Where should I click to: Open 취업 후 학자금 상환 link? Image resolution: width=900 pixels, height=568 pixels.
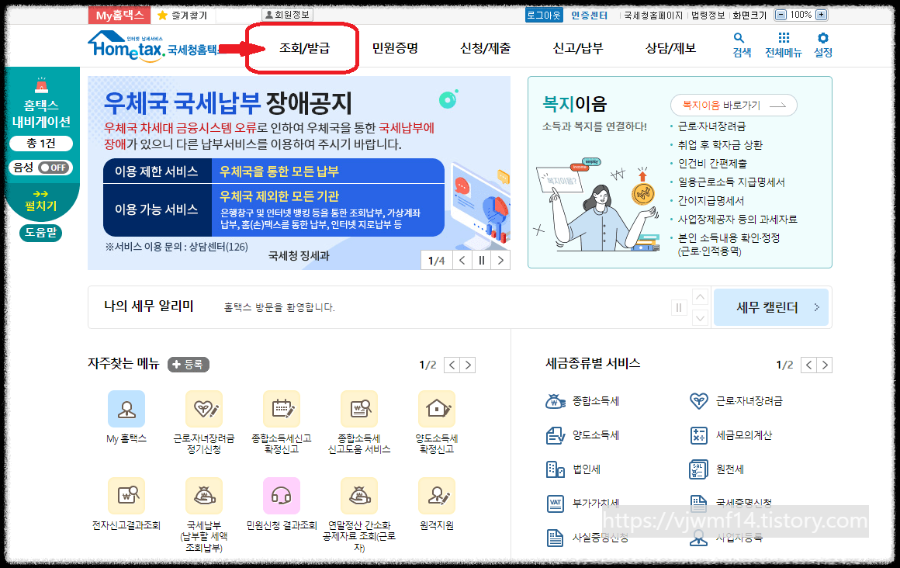(x=720, y=145)
